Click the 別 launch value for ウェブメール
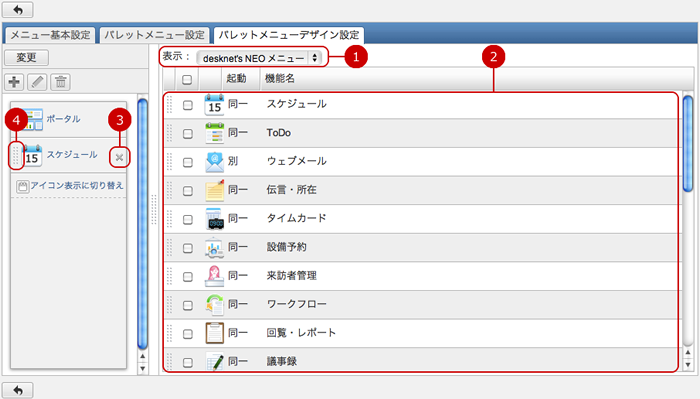Screen dimensions: 700x399 [233, 161]
